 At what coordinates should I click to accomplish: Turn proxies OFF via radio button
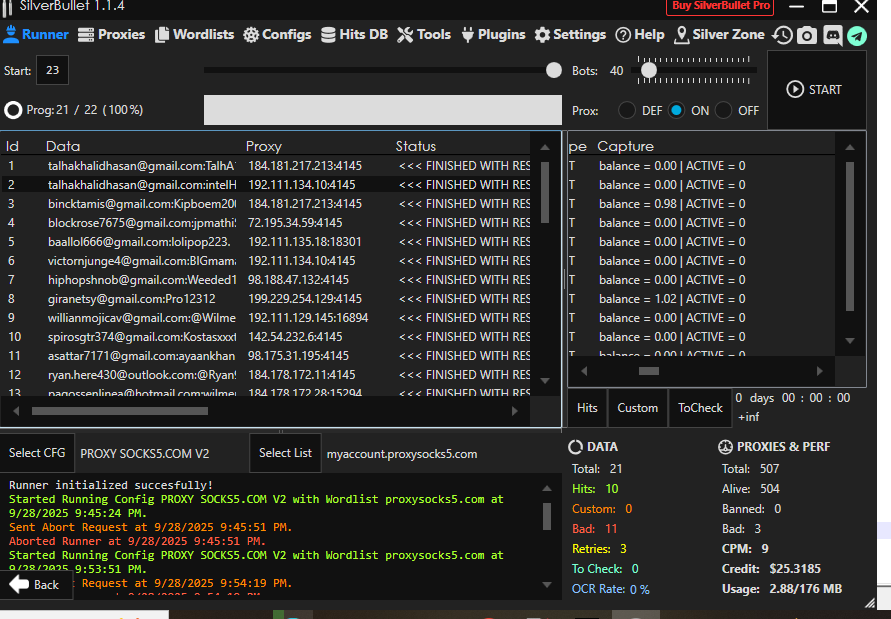pos(724,110)
